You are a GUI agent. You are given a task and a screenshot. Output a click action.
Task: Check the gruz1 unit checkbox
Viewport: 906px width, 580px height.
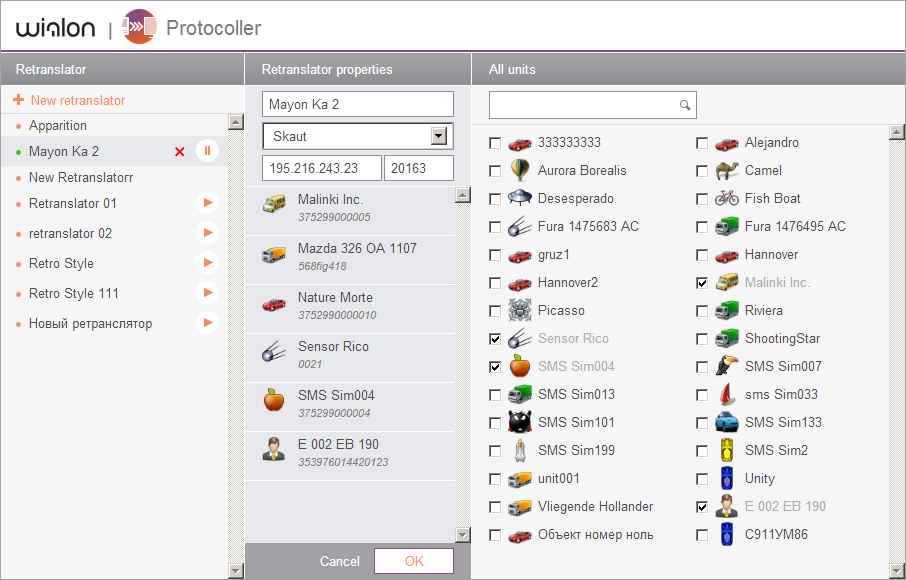tap(495, 255)
